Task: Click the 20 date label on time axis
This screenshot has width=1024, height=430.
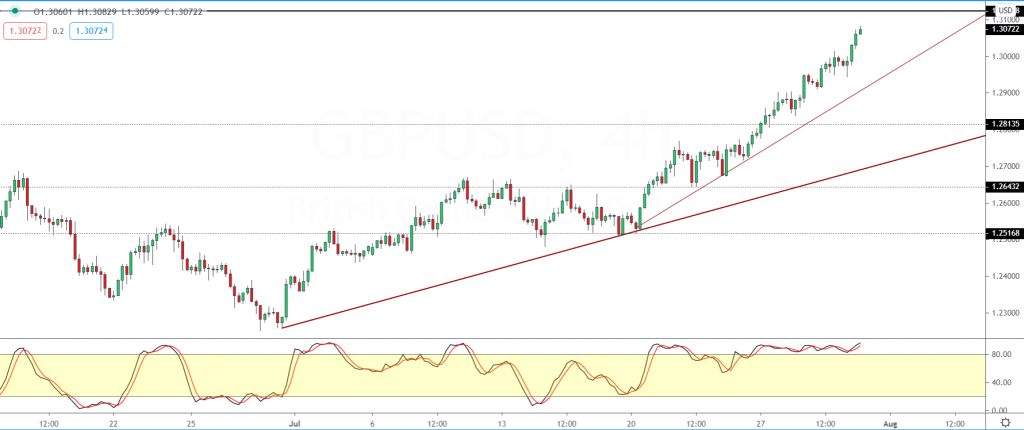Action: point(632,423)
